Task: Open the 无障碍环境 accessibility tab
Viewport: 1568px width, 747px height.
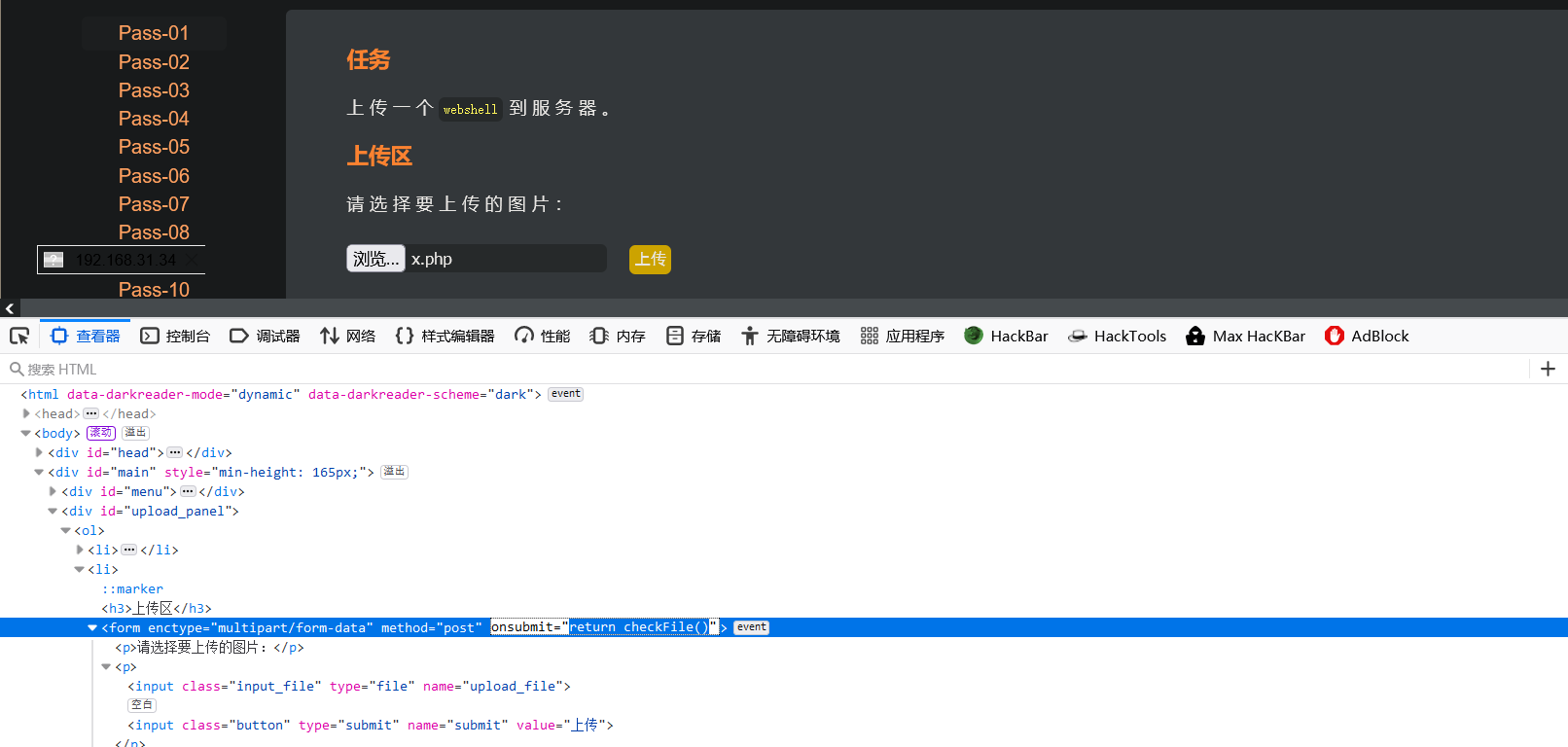Action: tap(790, 336)
